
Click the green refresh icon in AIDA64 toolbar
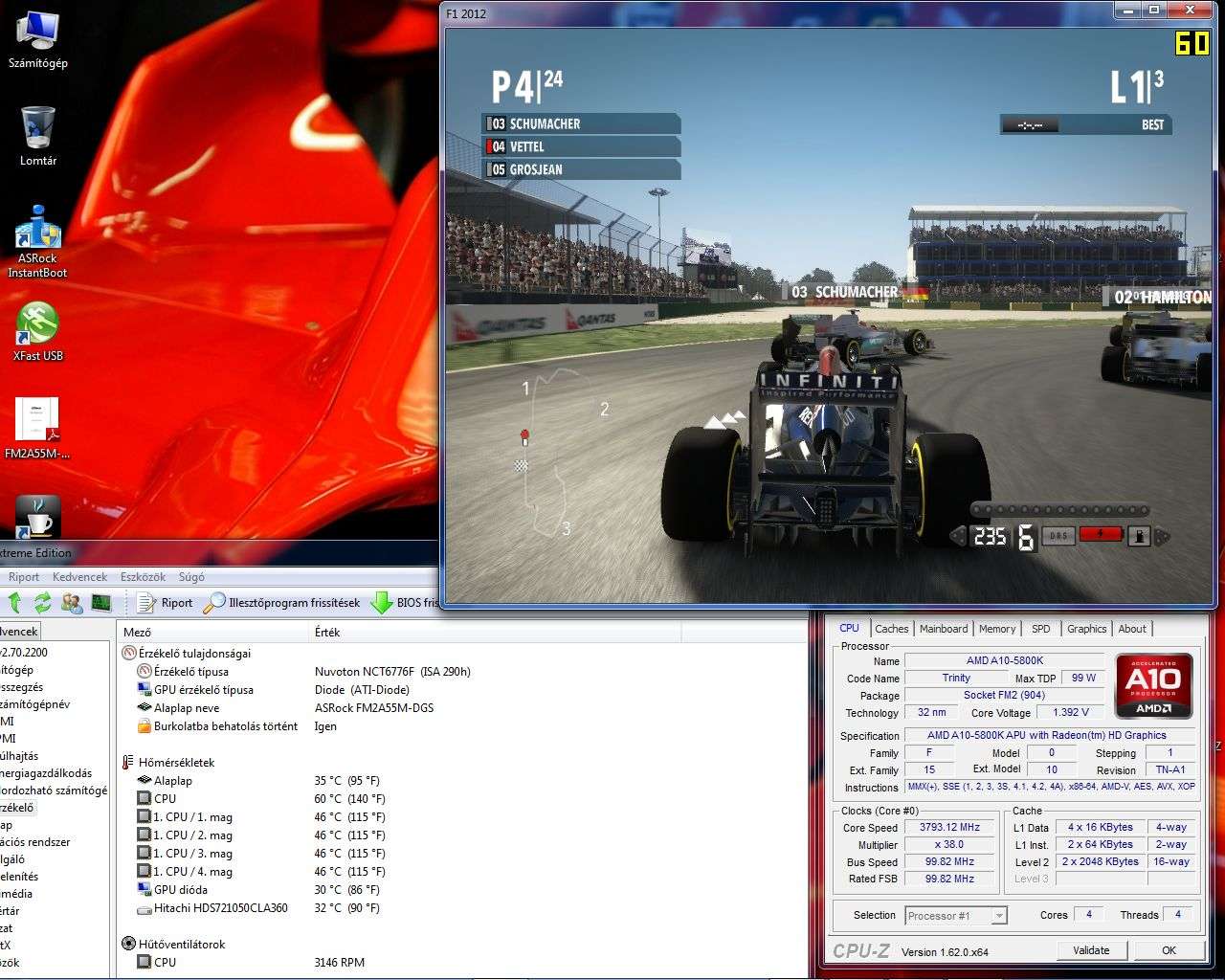coord(43,602)
